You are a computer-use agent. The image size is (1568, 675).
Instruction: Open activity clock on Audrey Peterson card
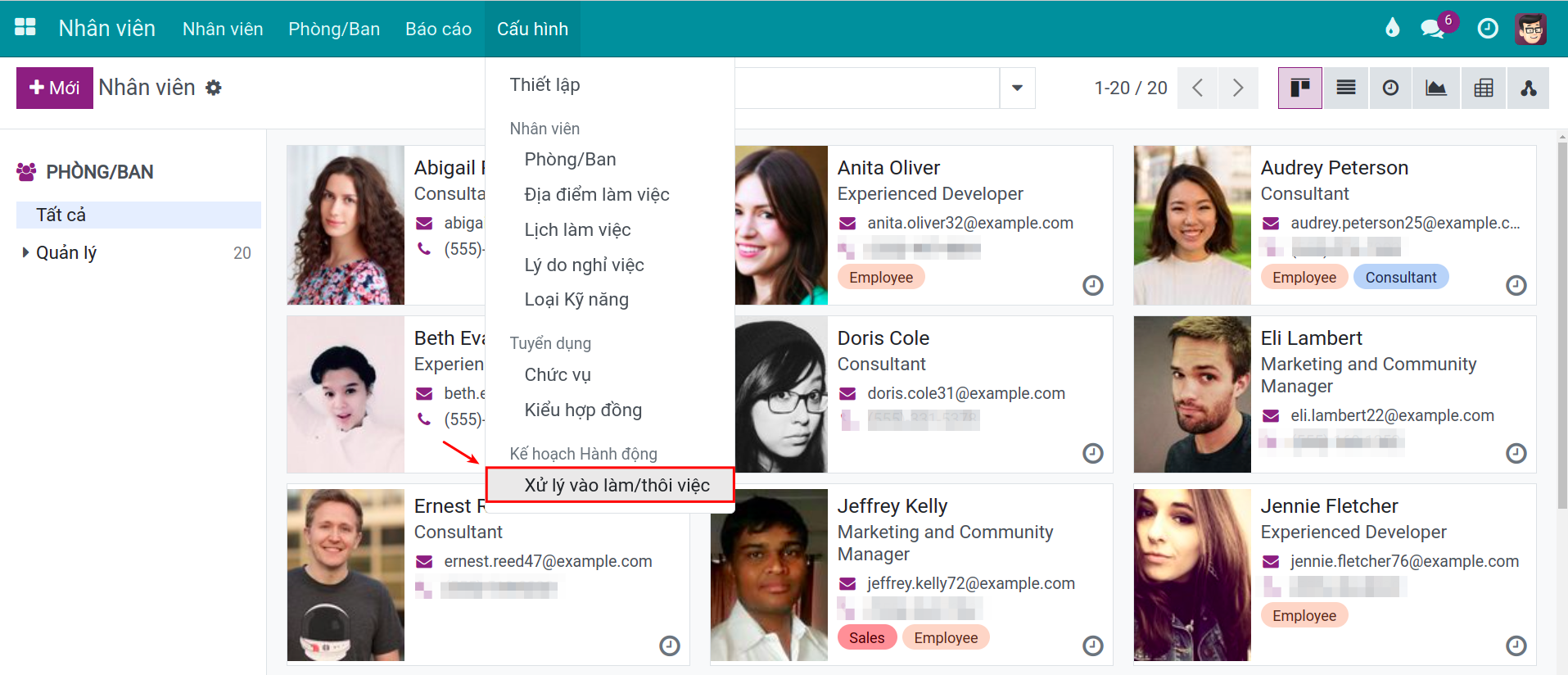point(1516,285)
